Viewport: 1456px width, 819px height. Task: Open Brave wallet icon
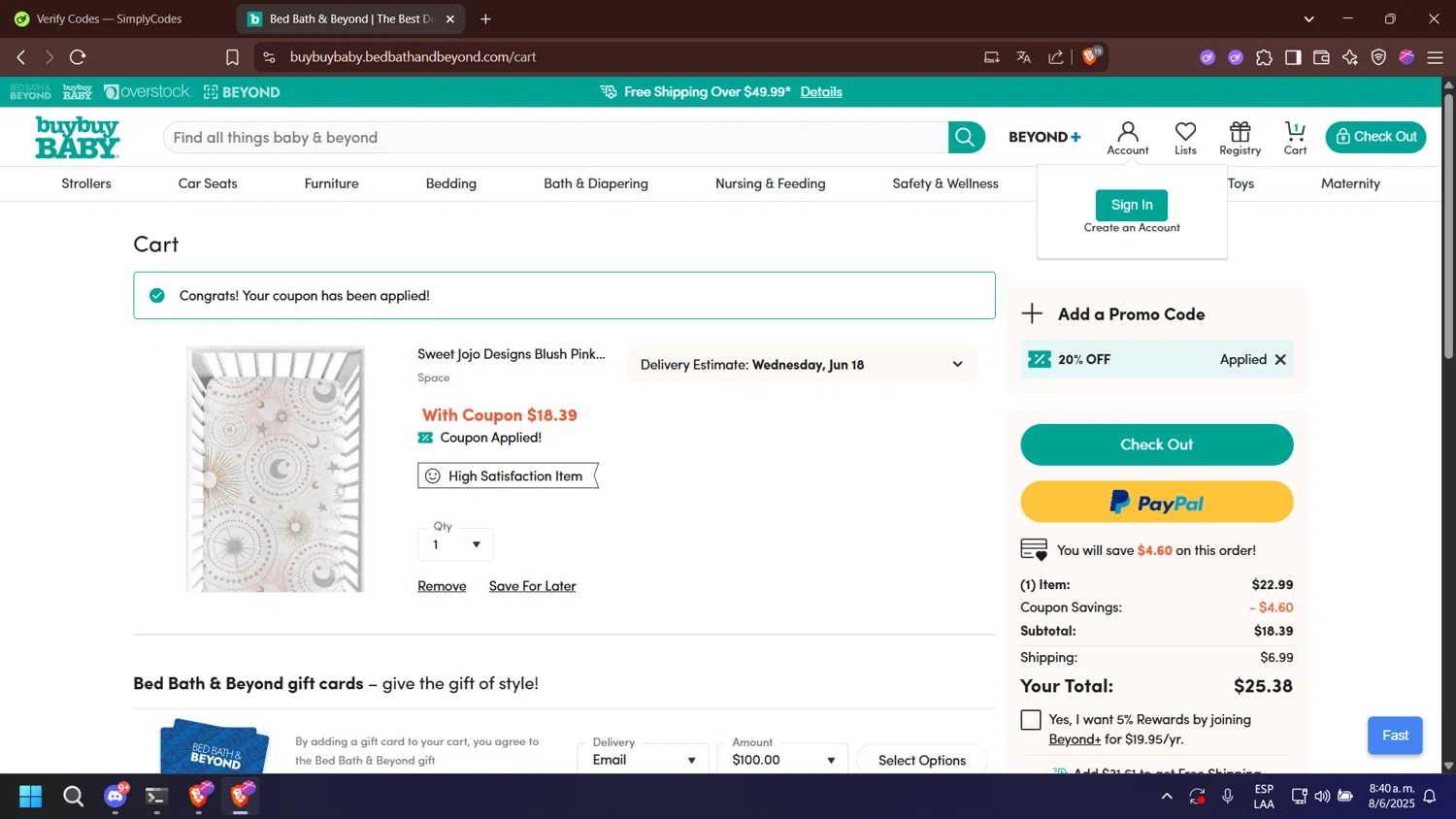[x=1321, y=57]
